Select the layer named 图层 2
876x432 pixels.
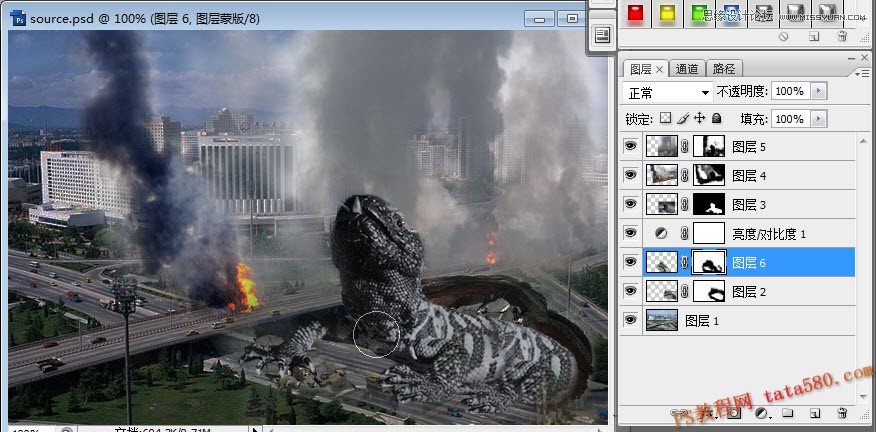749,291
